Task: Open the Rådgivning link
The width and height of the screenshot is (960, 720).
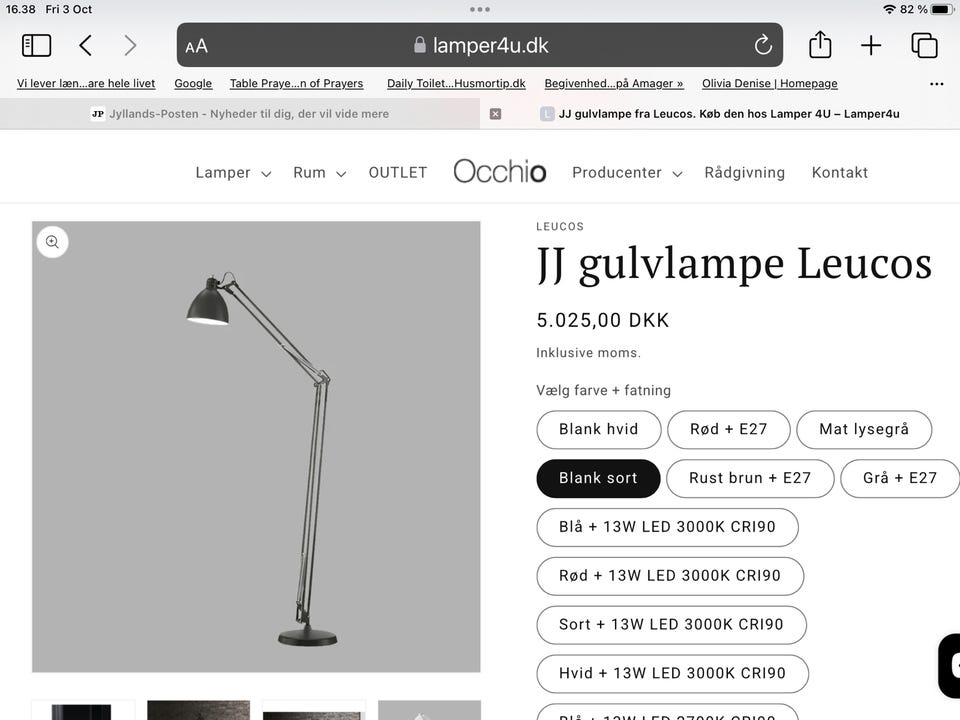Action: coord(744,173)
